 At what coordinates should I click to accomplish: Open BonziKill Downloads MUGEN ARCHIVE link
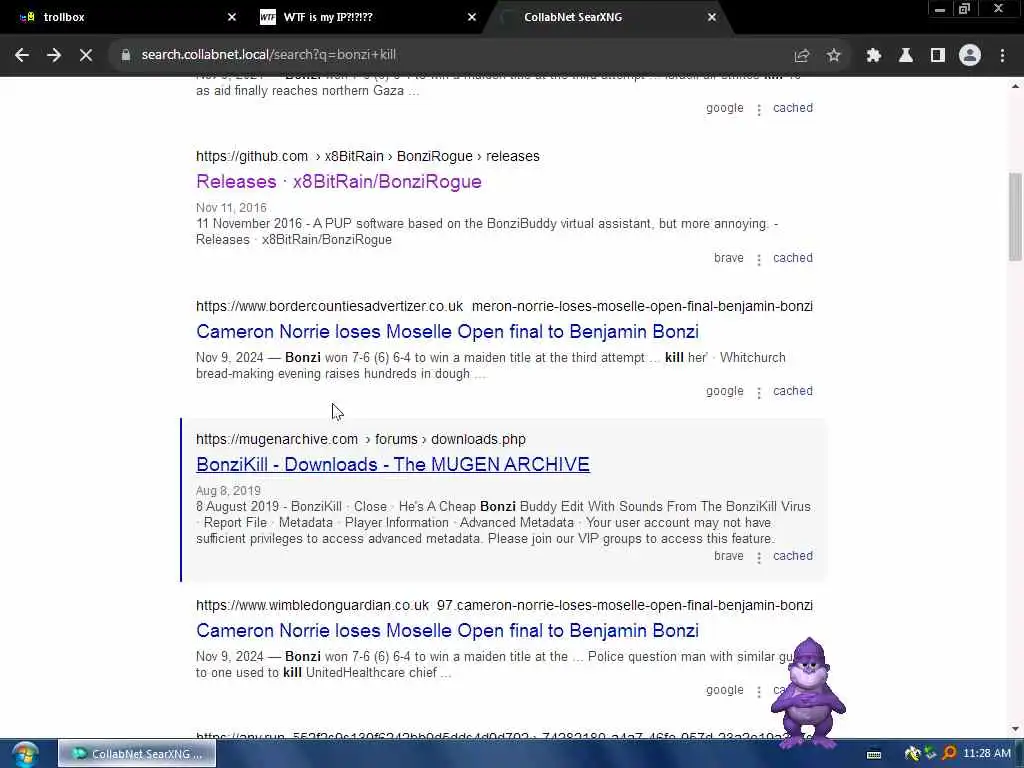click(x=392, y=464)
